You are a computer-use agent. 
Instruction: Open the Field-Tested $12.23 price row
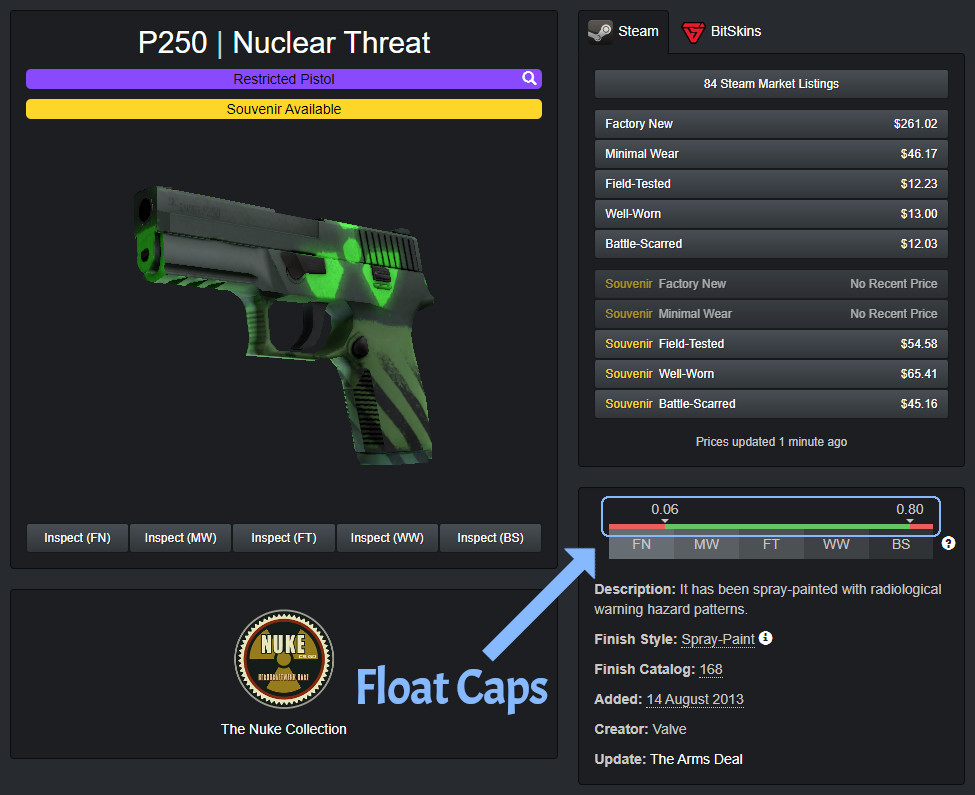(x=771, y=183)
